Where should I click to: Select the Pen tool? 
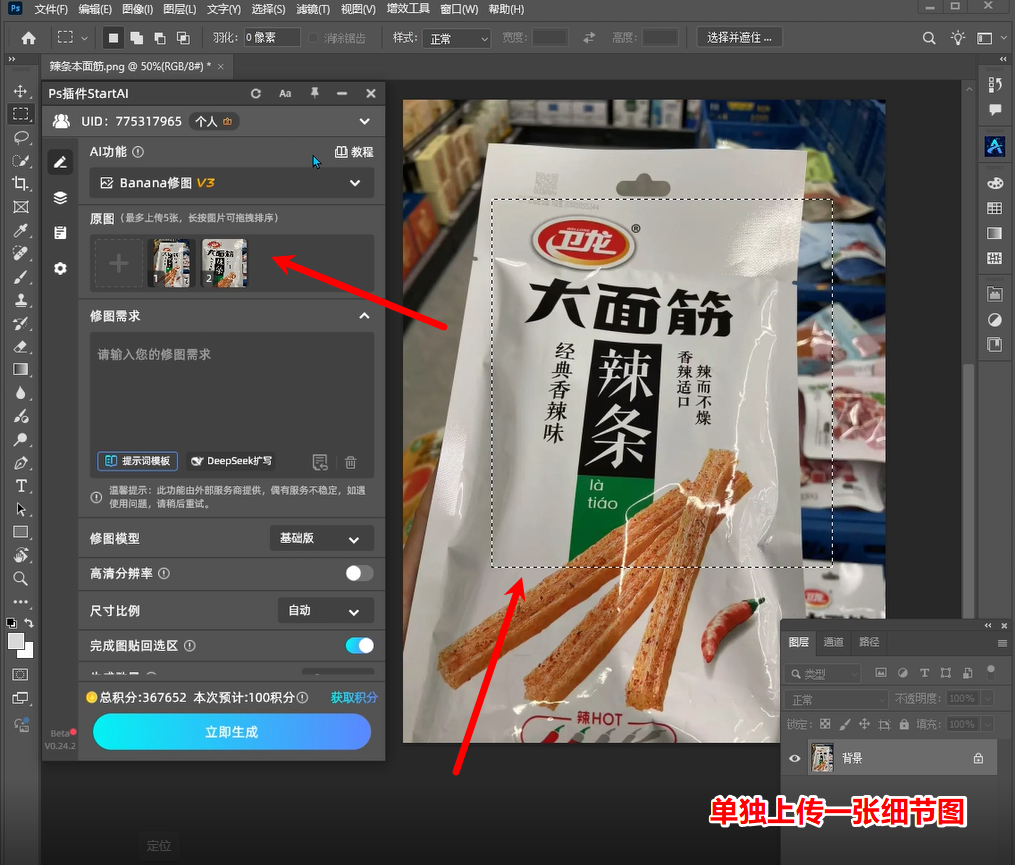coord(21,463)
